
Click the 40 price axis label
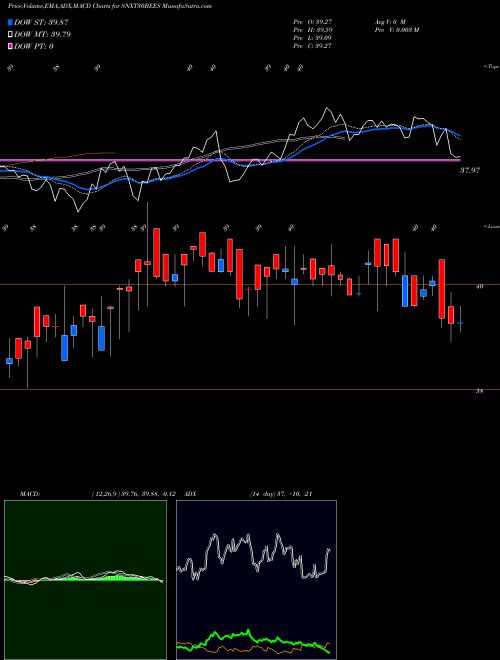coord(479,287)
